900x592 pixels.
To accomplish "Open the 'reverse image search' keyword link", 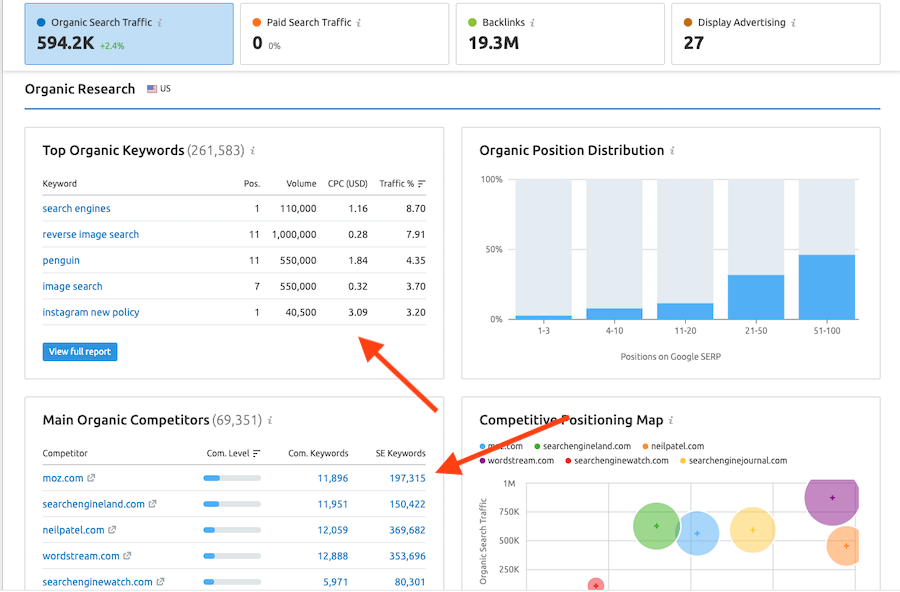I will click(91, 234).
